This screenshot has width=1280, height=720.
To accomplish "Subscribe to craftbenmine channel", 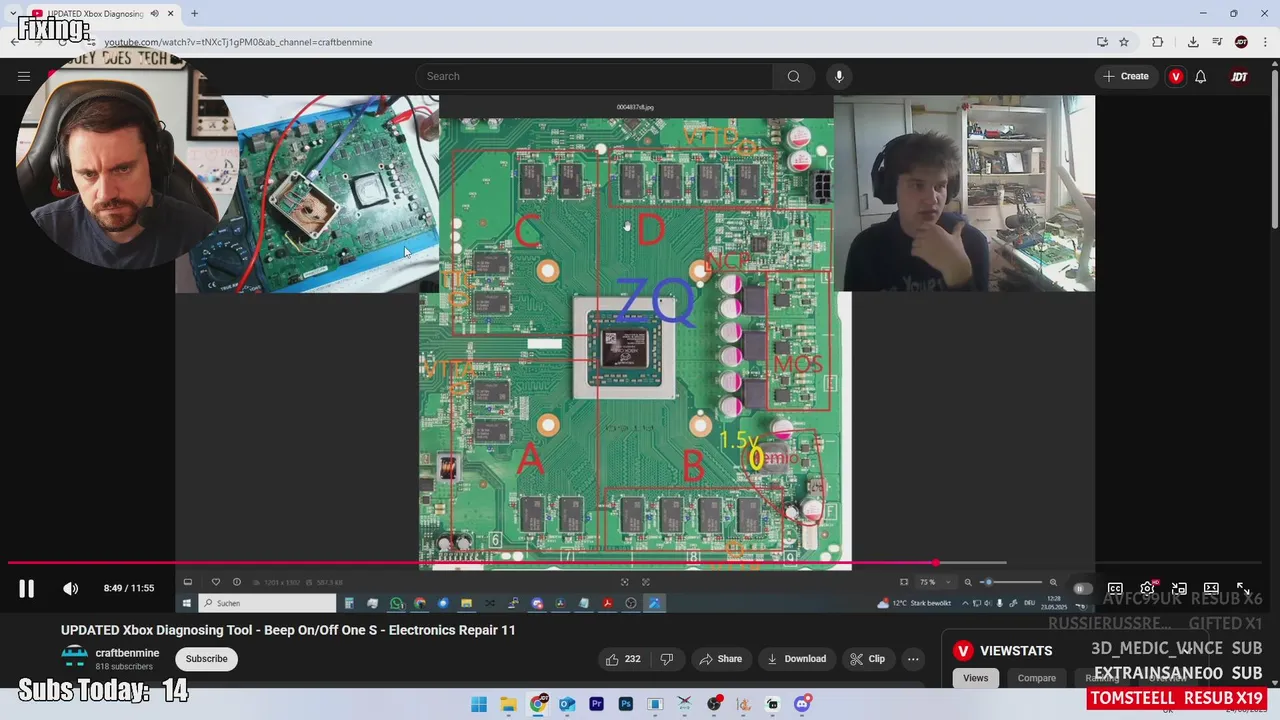I will pos(206,659).
